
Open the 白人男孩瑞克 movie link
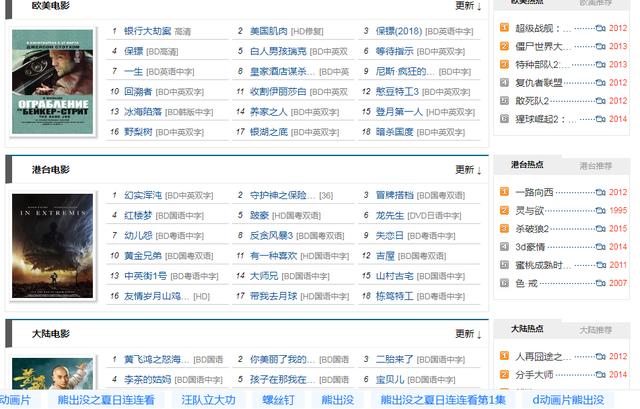pyautogui.click(x=278, y=51)
